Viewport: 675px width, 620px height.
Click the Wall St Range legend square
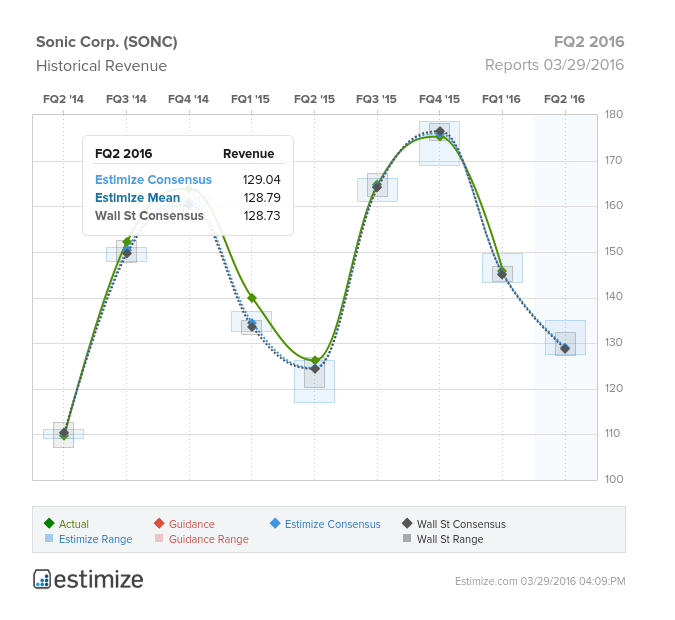(x=407, y=538)
